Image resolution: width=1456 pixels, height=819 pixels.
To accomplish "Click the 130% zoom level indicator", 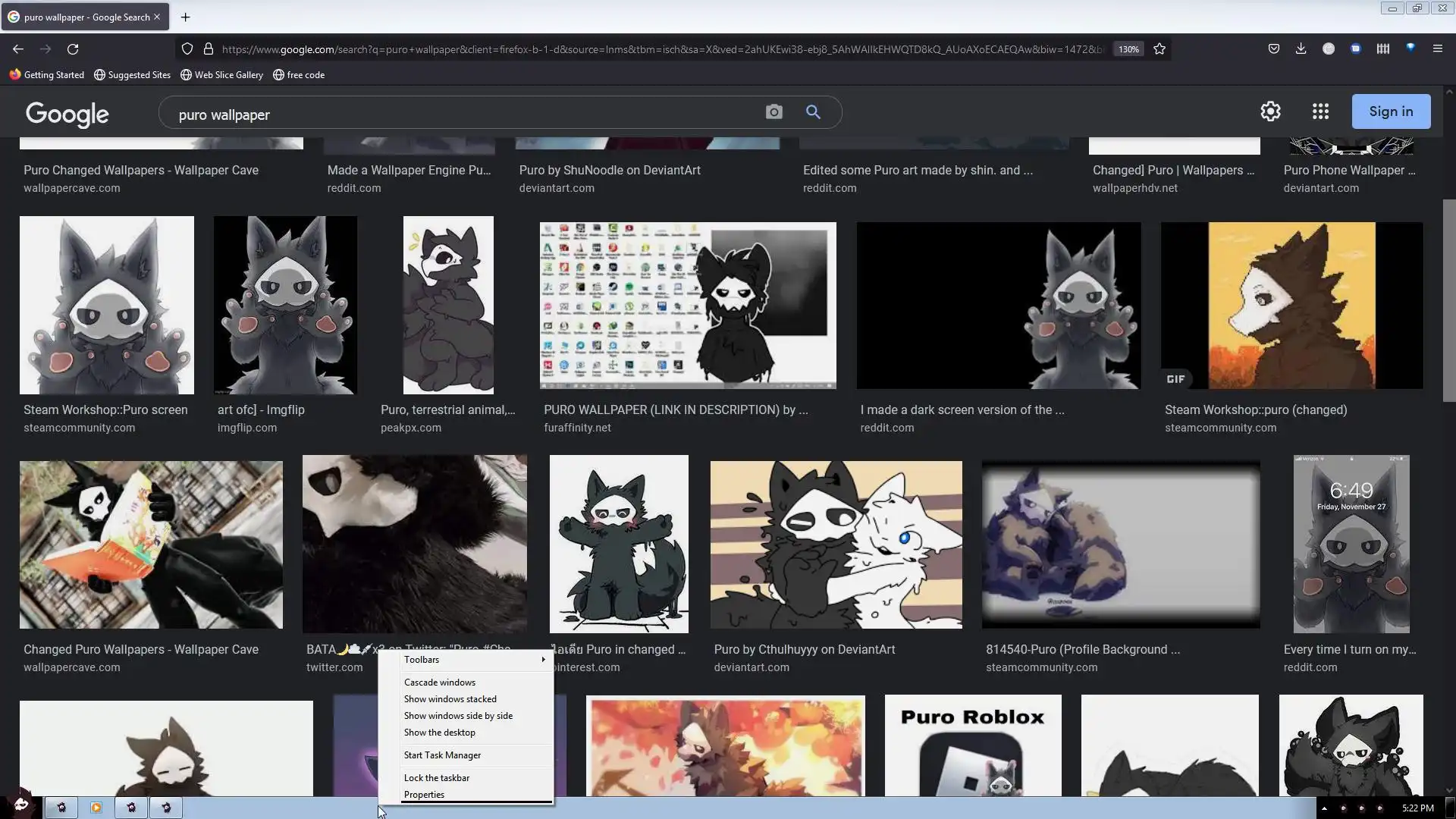I will pos(1128,49).
